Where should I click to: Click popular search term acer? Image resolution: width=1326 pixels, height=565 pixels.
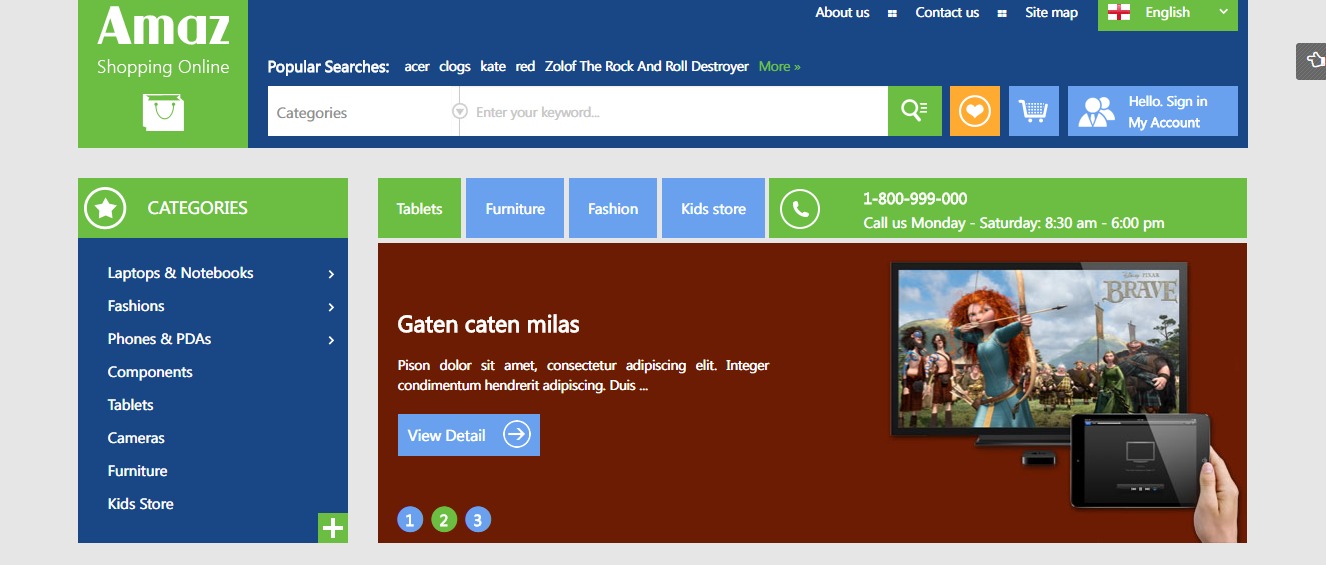(417, 66)
